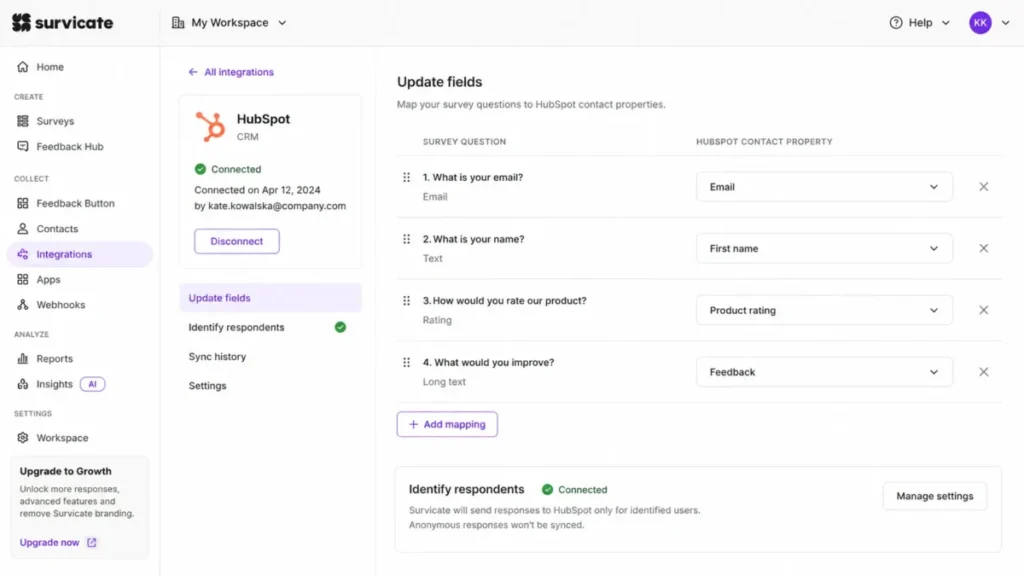Click the drag handle for product rating question
This screenshot has height=576, width=1024.
click(x=407, y=300)
